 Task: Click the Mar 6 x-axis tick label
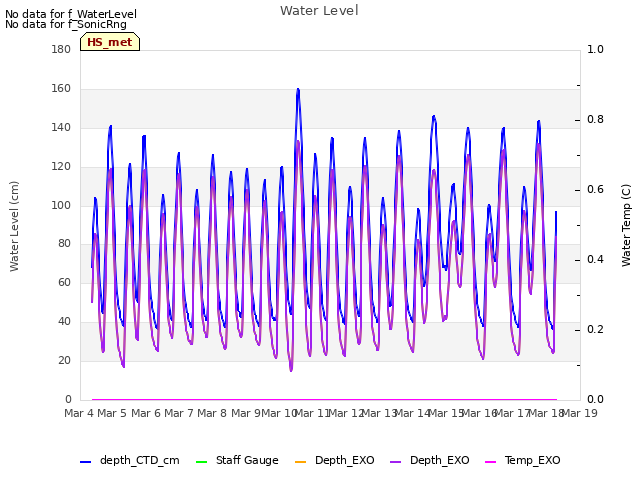pos(146,413)
